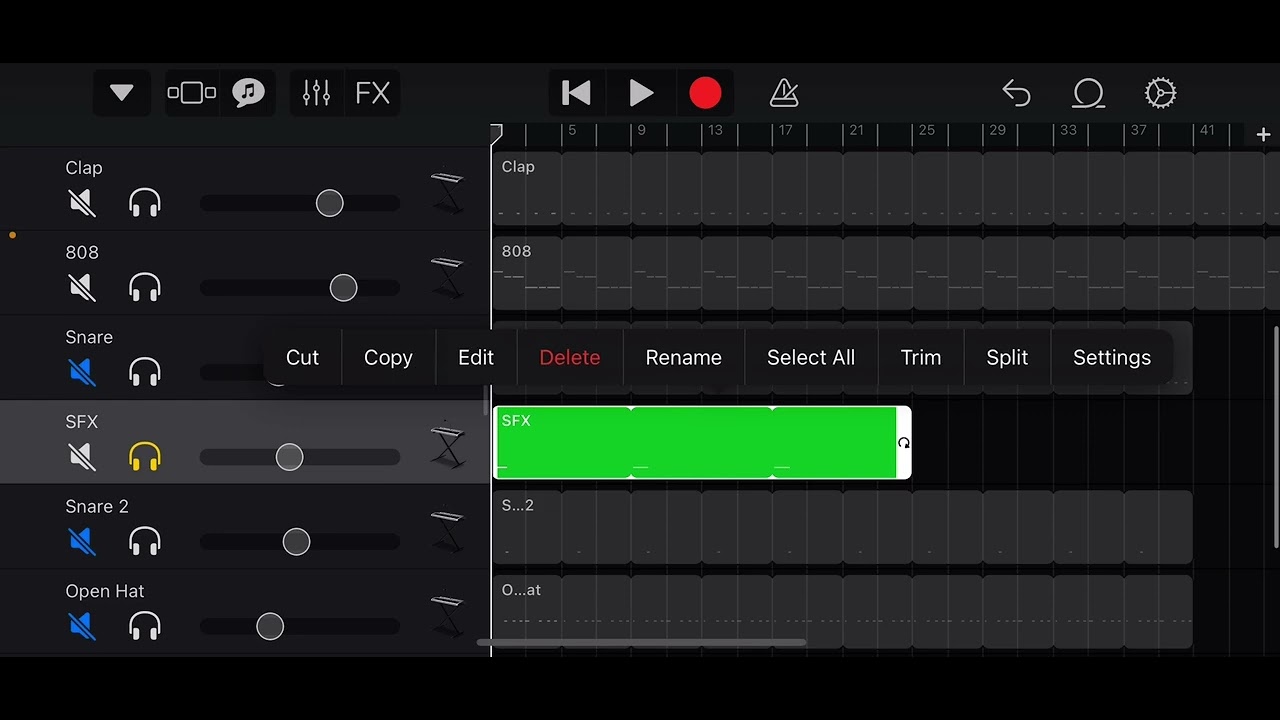Select the Clap track header name
The width and height of the screenshot is (1280, 720).
pos(84,168)
